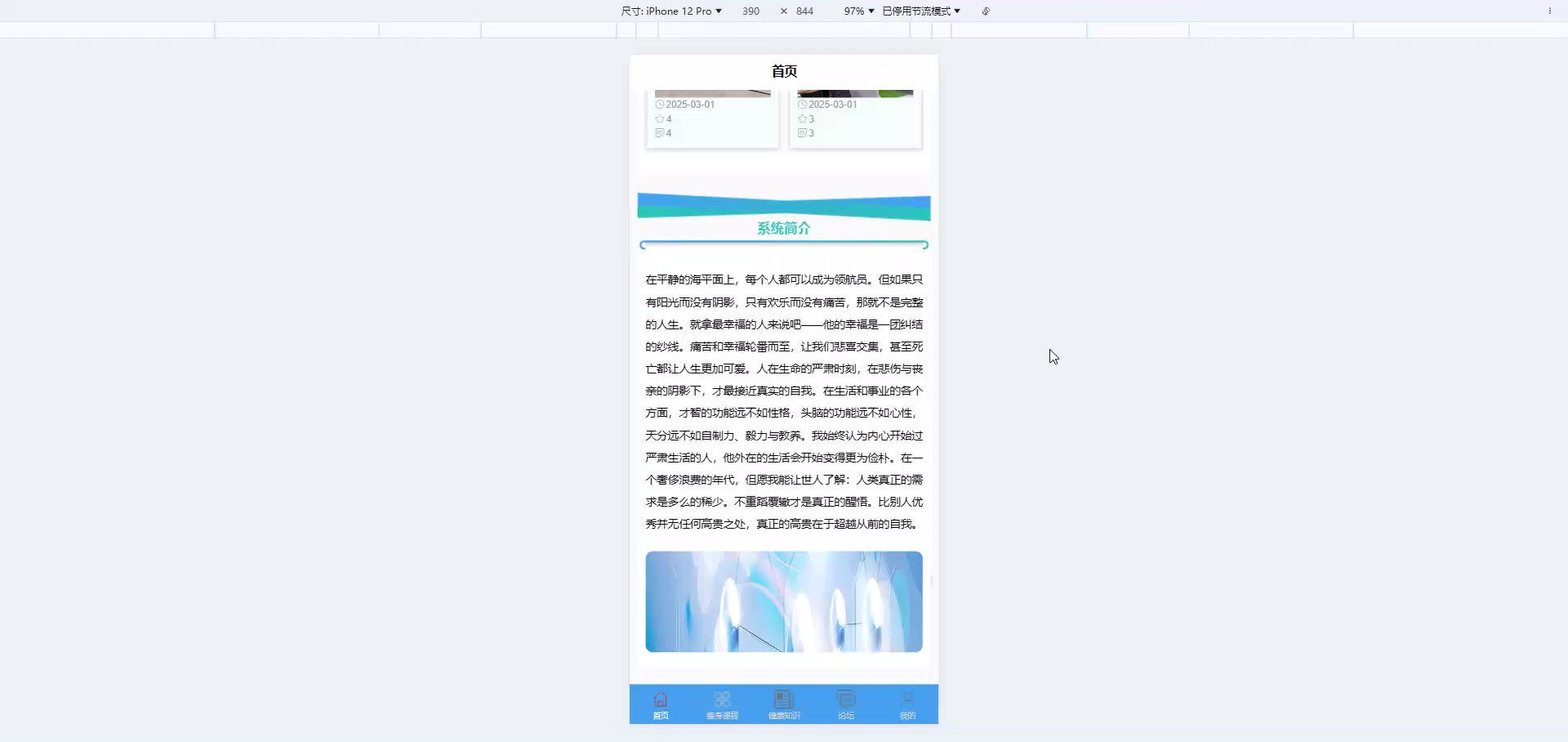This screenshot has height=742, width=1568.
Task: Click the clock icon in the right card
Action: (x=802, y=105)
